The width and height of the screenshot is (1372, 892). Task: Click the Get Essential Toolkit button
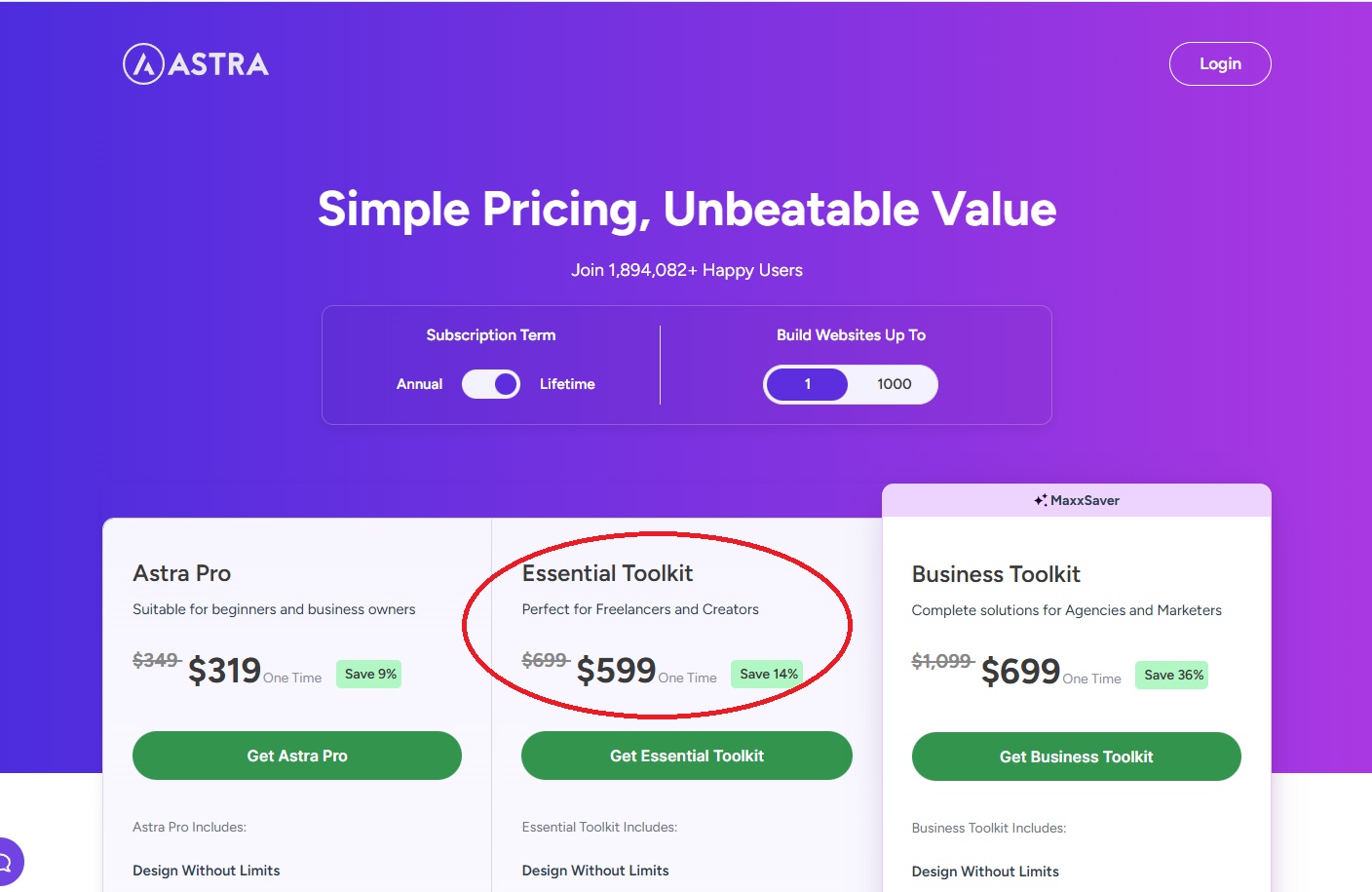687,756
